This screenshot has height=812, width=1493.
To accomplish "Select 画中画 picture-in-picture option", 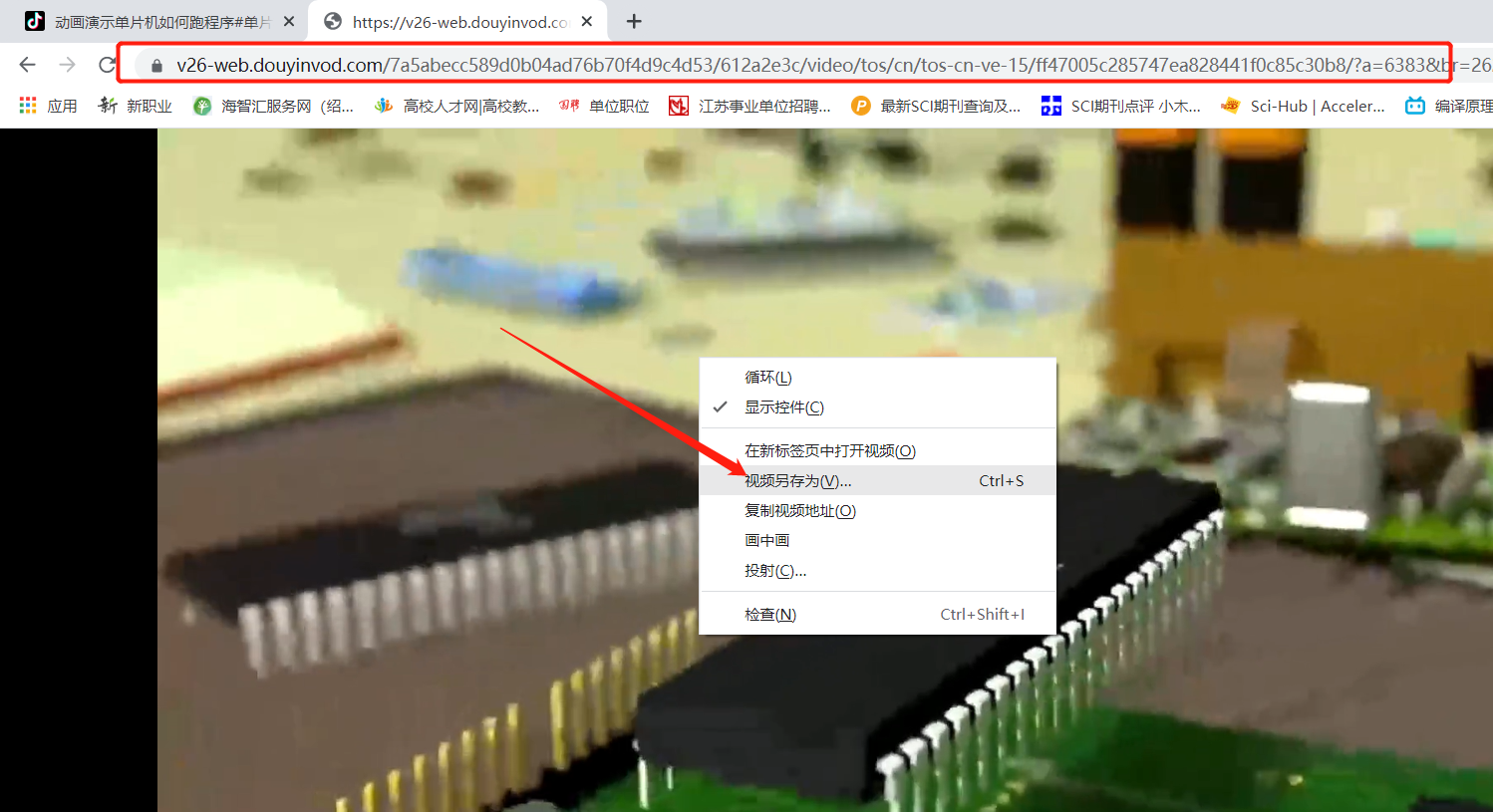I will click(877, 541).
